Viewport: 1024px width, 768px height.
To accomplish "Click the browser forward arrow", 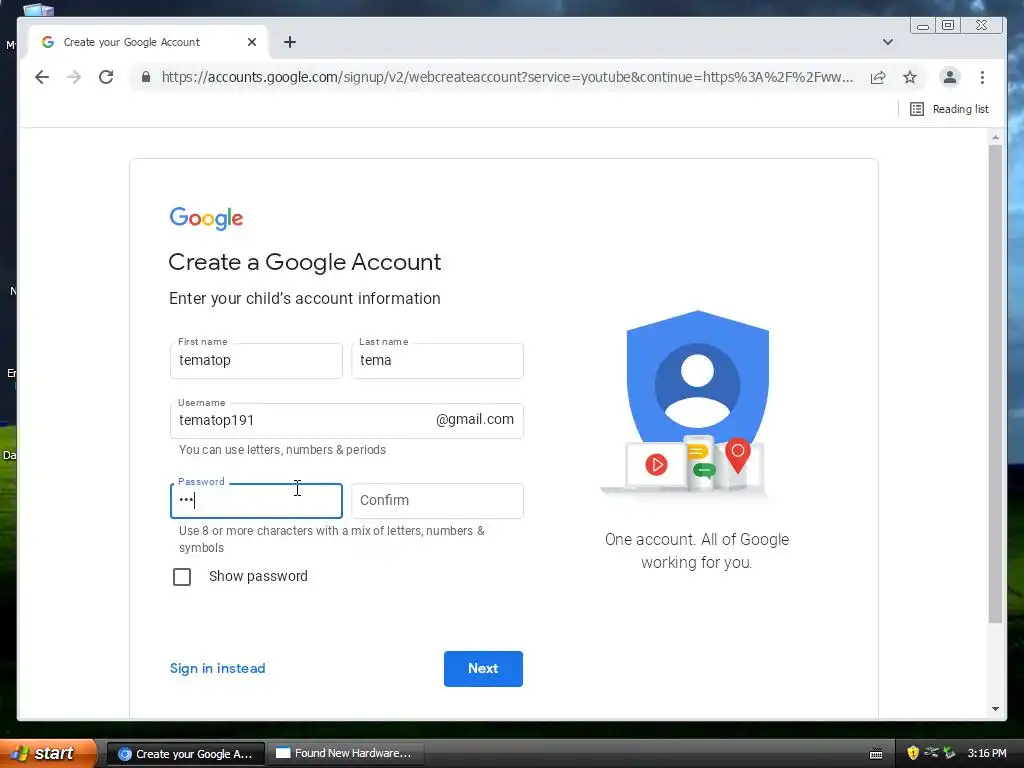I will tap(74, 77).
